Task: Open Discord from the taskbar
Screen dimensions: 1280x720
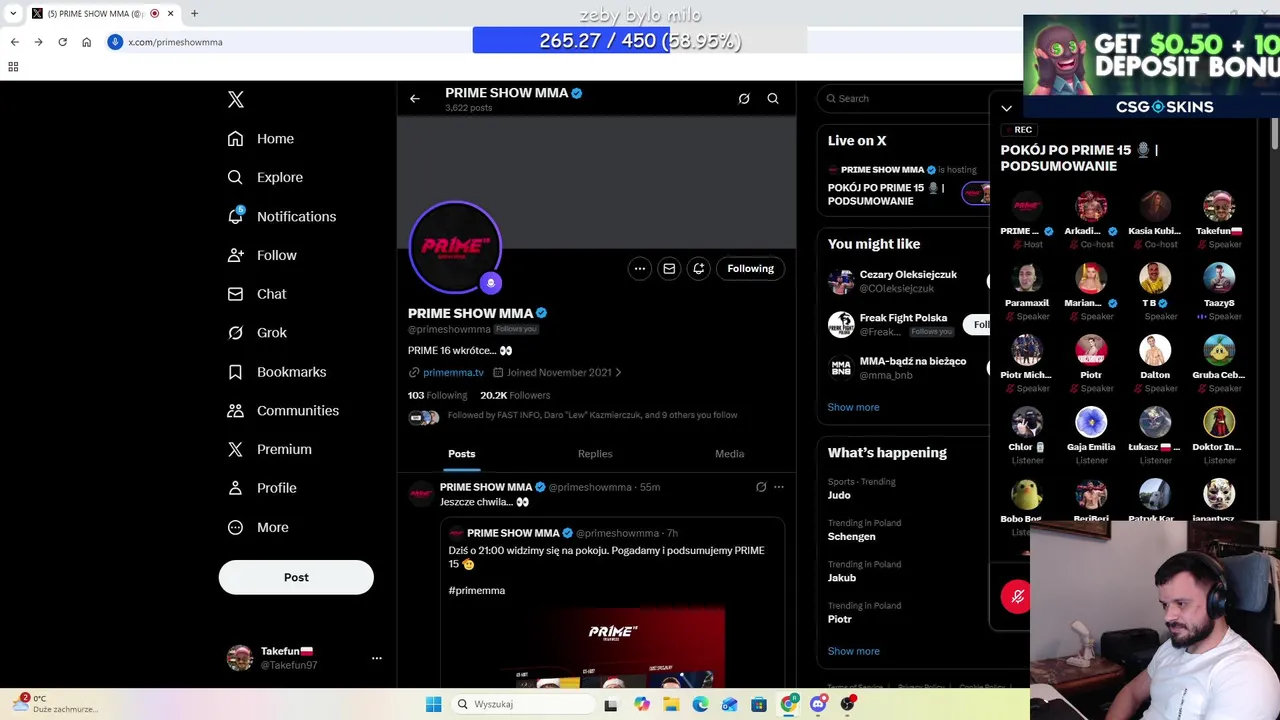Action: (x=818, y=704)
